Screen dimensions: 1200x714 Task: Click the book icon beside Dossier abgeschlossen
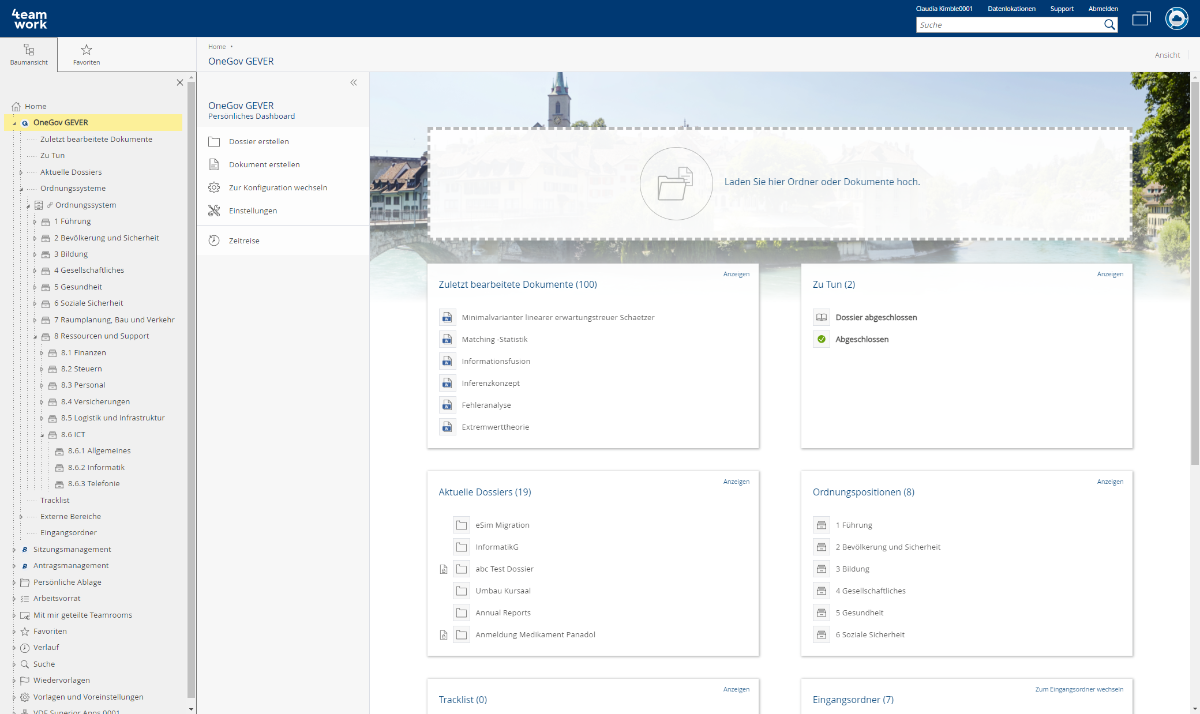coord(821,317)
